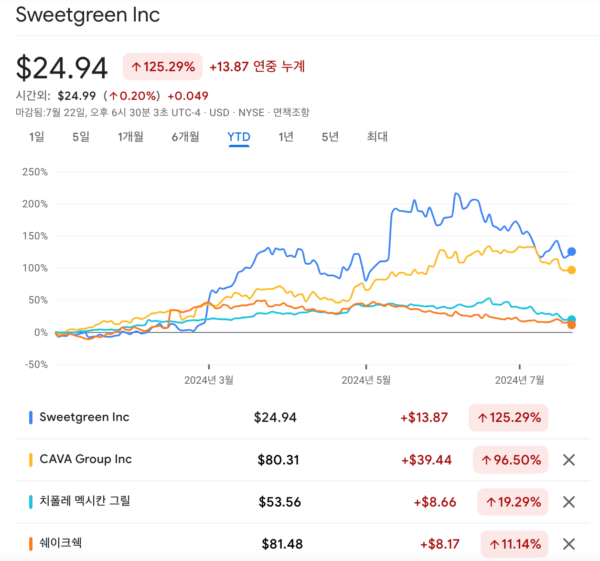This screenshot has width=600, height=561.
Task: Display the 최대 time range
Action: point(377,137)
